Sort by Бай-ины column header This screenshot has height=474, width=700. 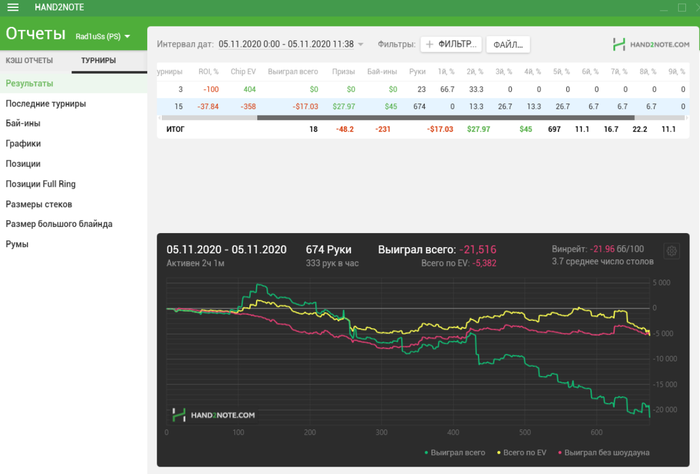tap(382, 71)
